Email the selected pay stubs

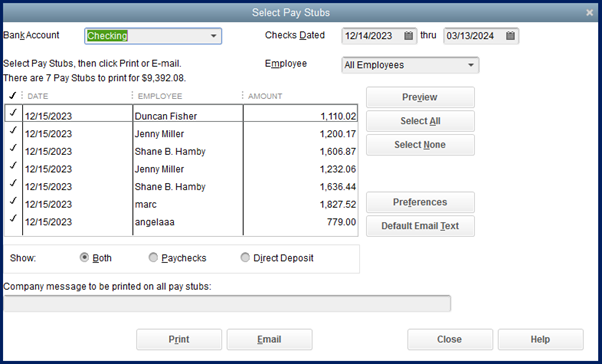pyautogui.click(x=270, y=339)
